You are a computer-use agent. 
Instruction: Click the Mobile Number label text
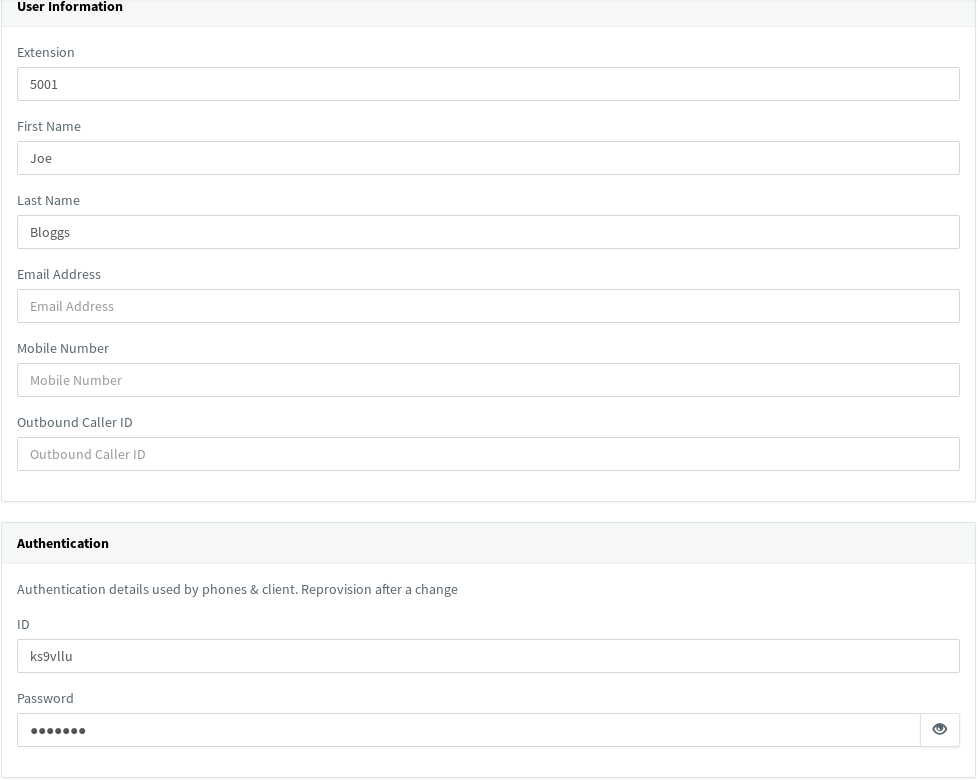click(63, 349)
